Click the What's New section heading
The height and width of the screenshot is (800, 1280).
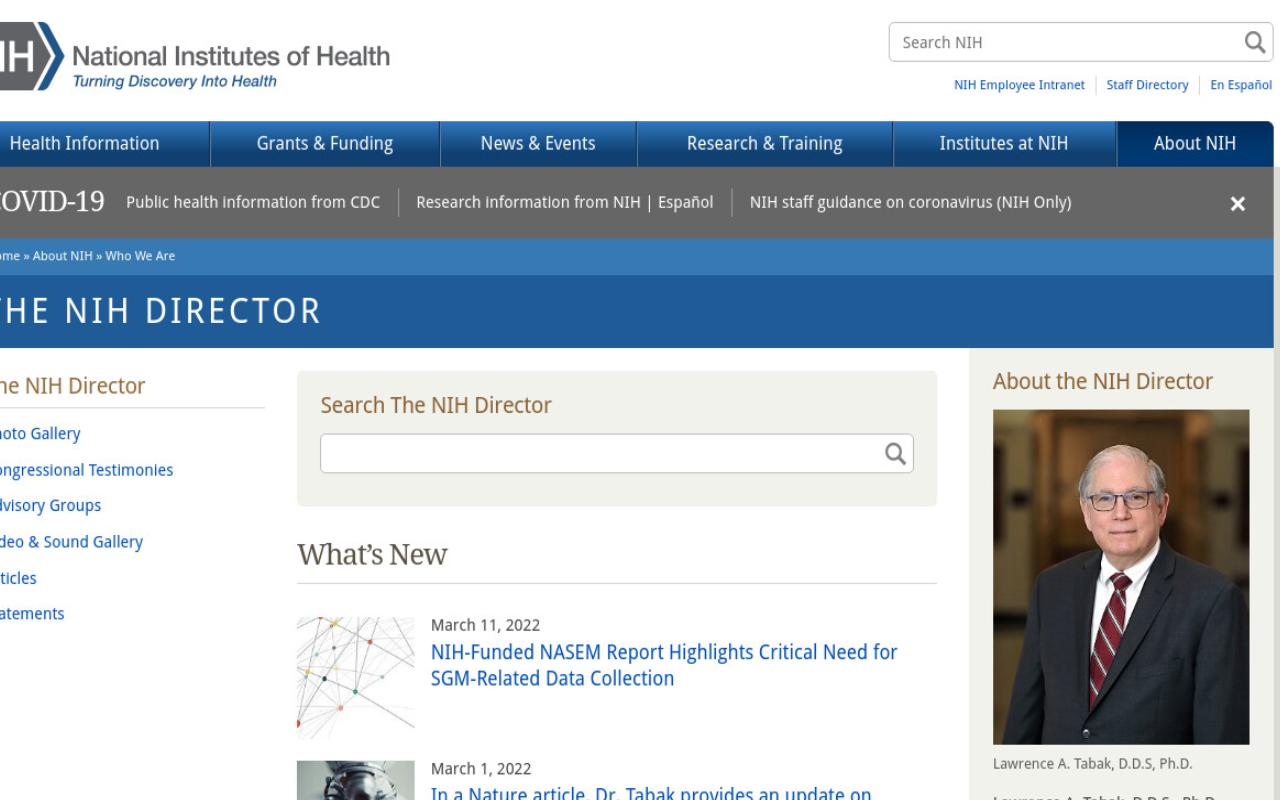(372, 555)
